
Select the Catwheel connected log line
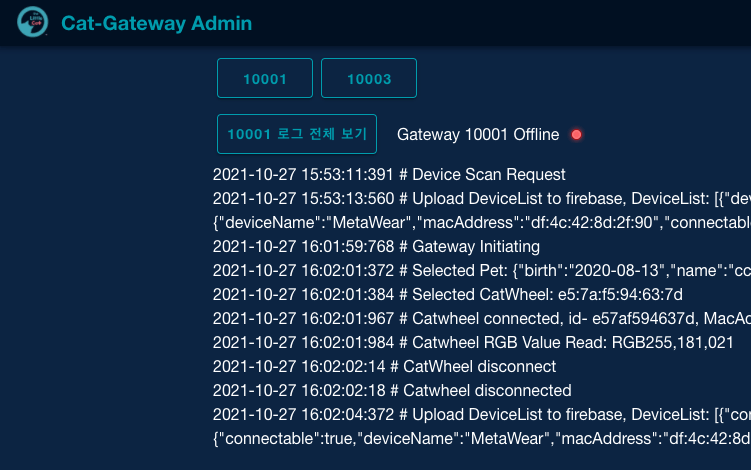pyautogui.click(x=480, y=318)
